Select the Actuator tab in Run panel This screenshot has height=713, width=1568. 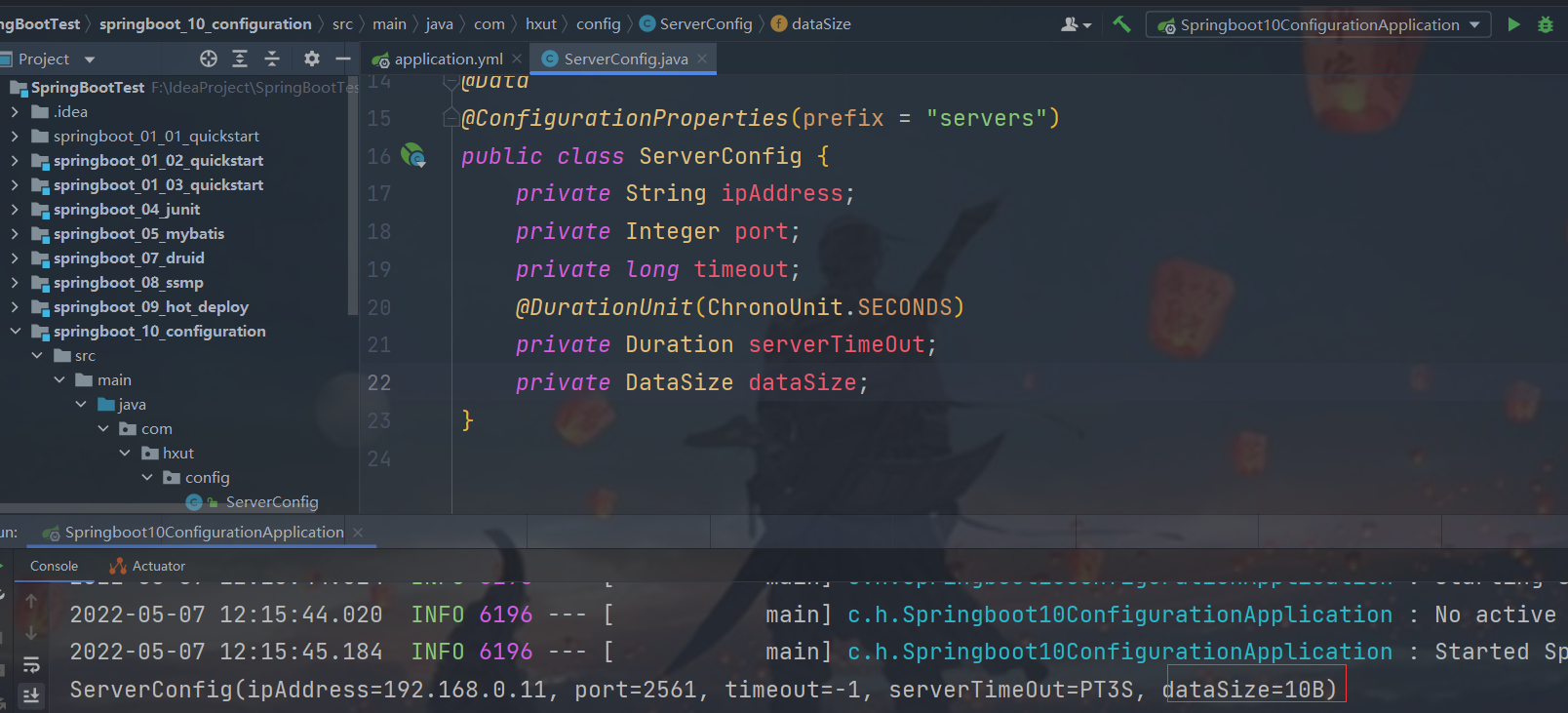[147, 566]
